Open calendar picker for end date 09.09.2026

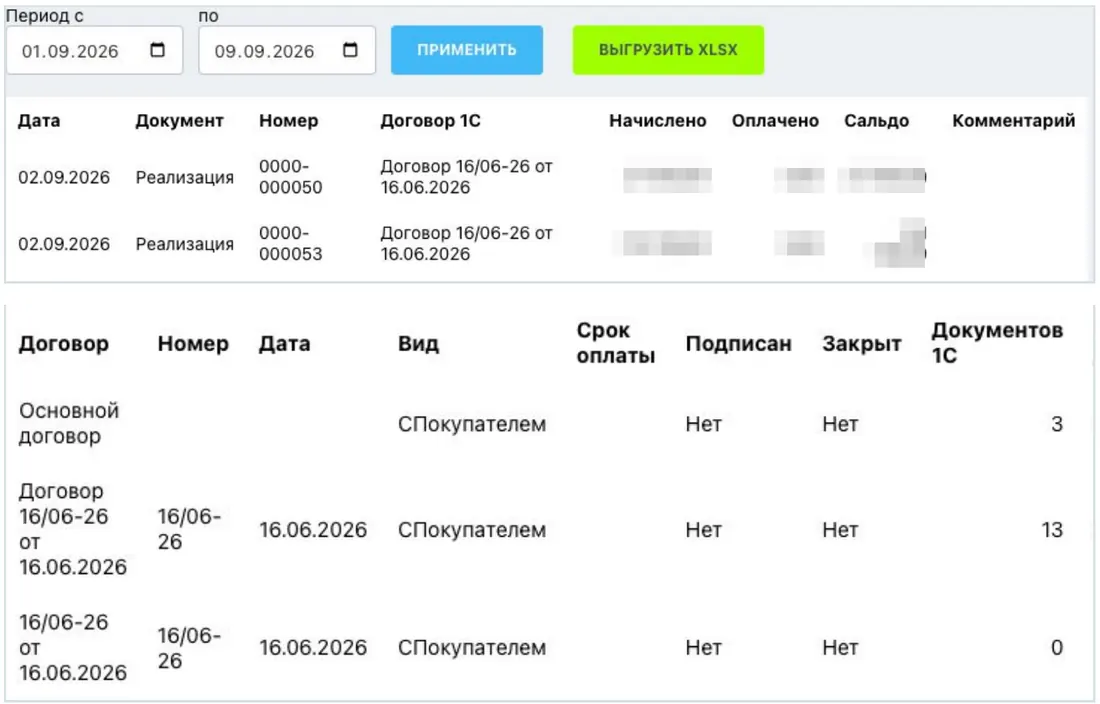coord(350,50)
